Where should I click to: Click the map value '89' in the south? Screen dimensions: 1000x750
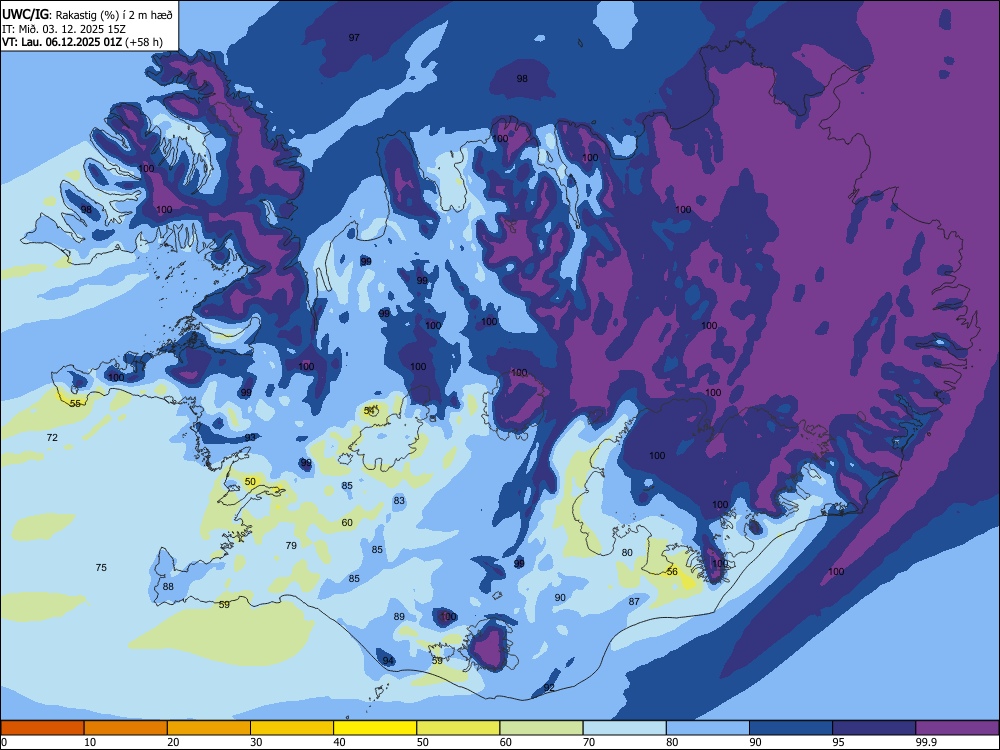click(399, 616)
